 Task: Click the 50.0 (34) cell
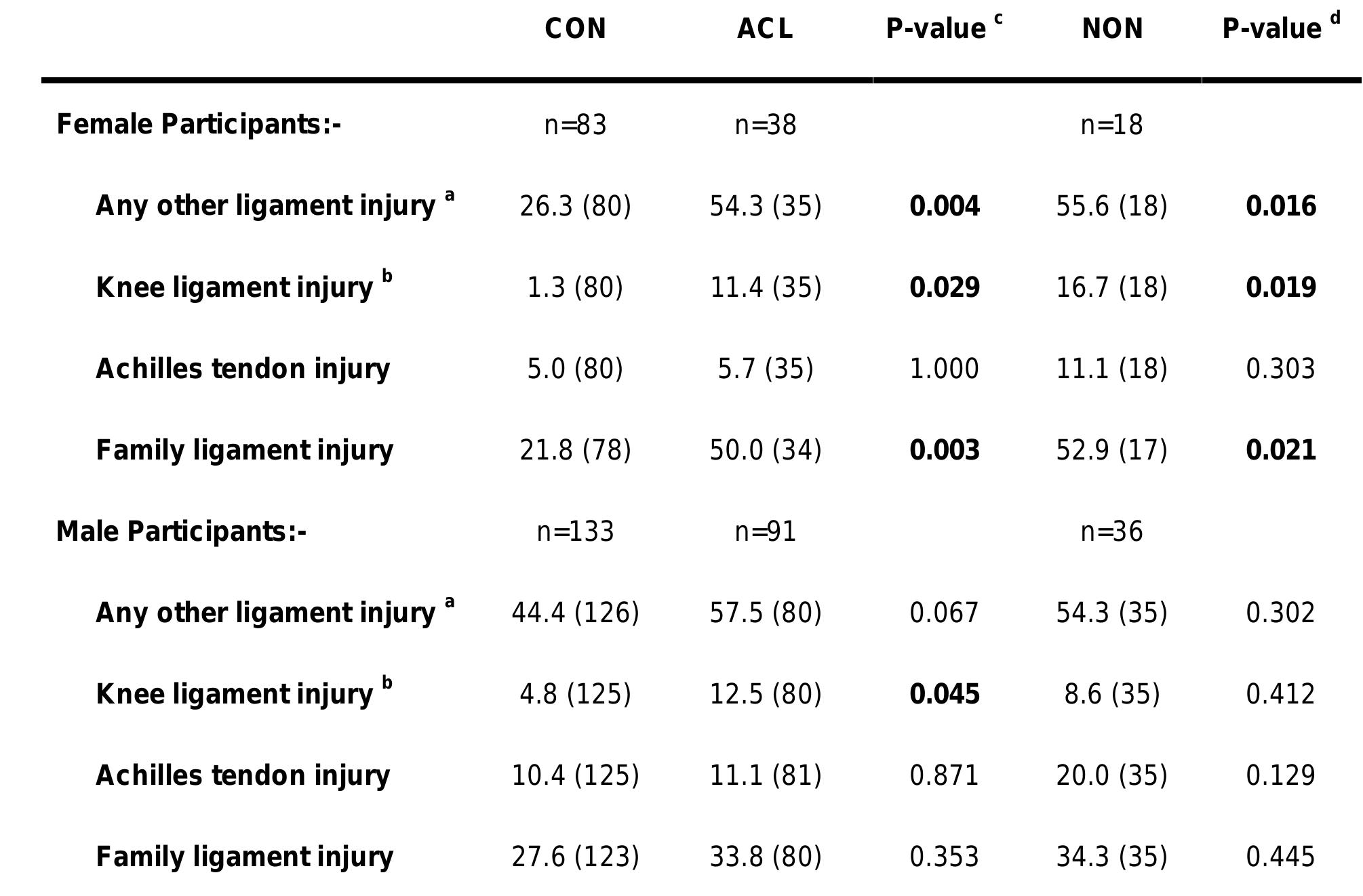pyautogui.click(x=765, y=451)
